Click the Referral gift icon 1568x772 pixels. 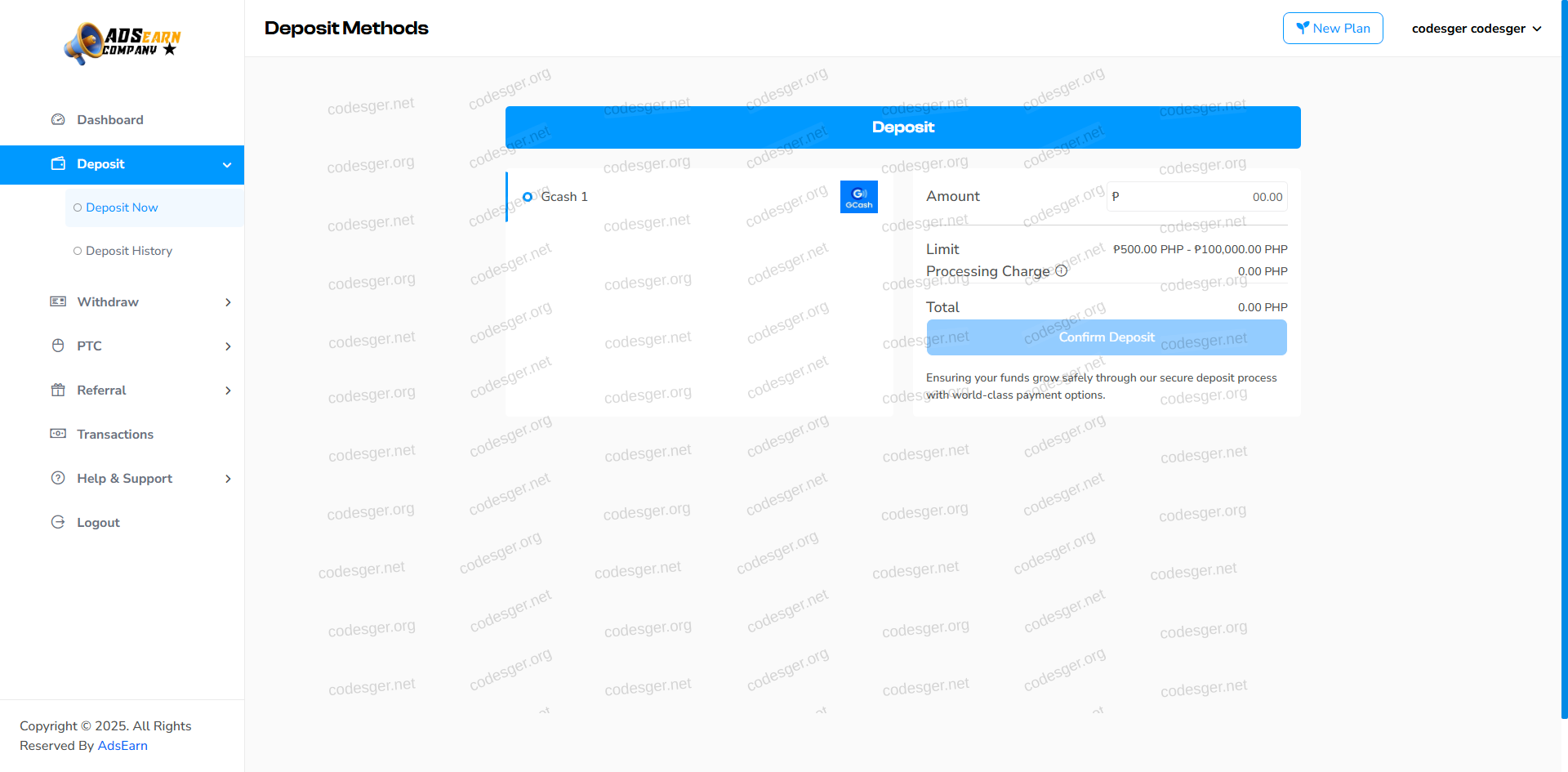tap(58, 390)
